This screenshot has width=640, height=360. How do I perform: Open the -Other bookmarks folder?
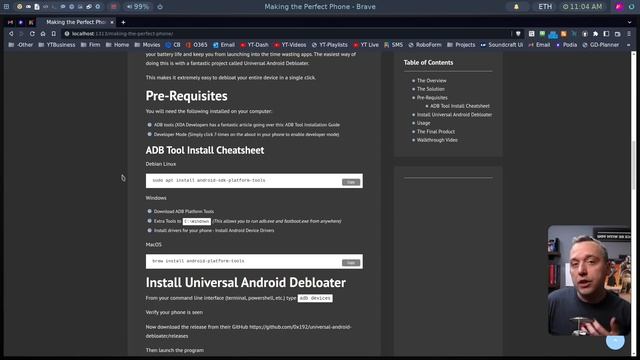21,45
